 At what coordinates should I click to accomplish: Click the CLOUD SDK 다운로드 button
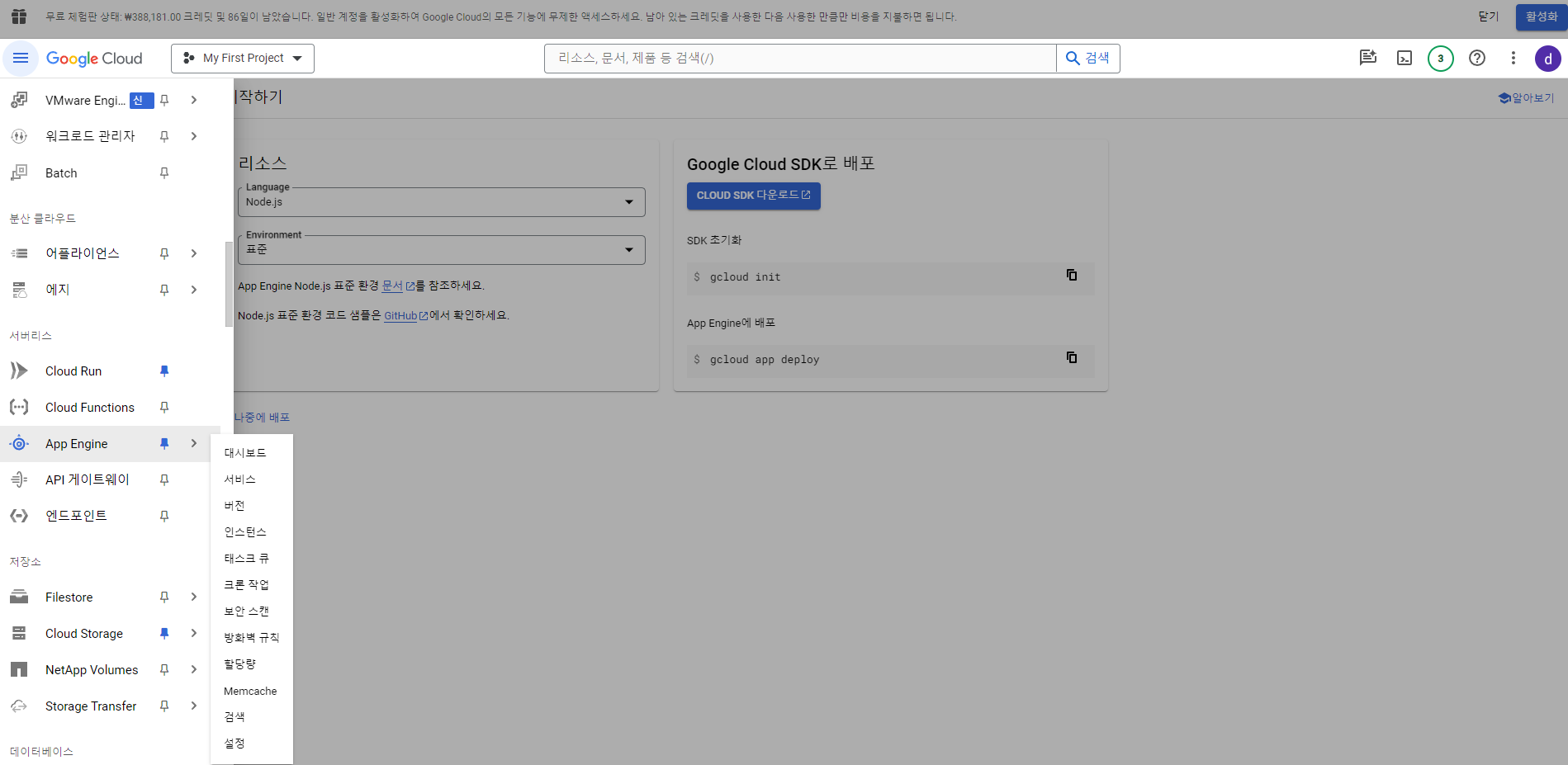click(754, 196)
